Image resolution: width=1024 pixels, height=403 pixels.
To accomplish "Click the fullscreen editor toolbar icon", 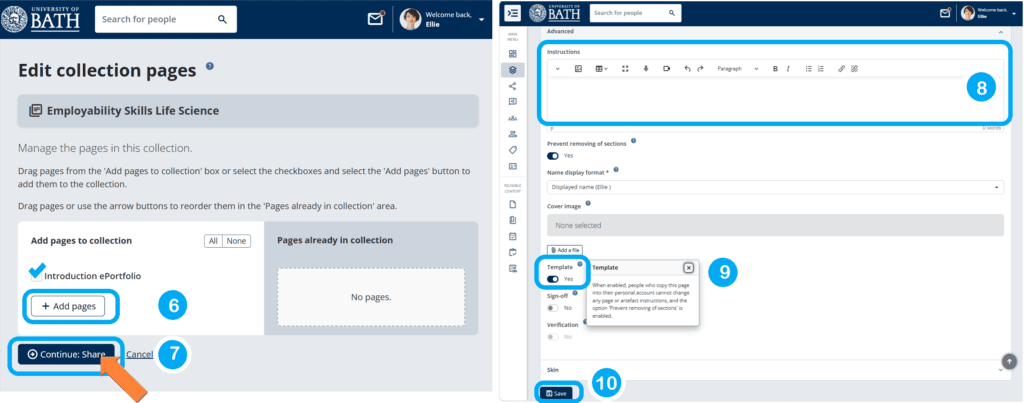I will tap(625, 69).
